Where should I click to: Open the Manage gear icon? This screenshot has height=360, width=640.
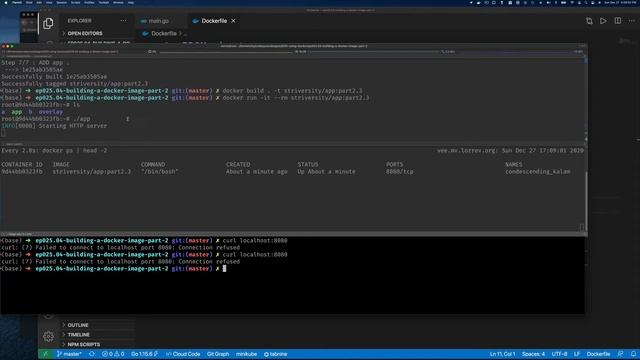(48, 336)
